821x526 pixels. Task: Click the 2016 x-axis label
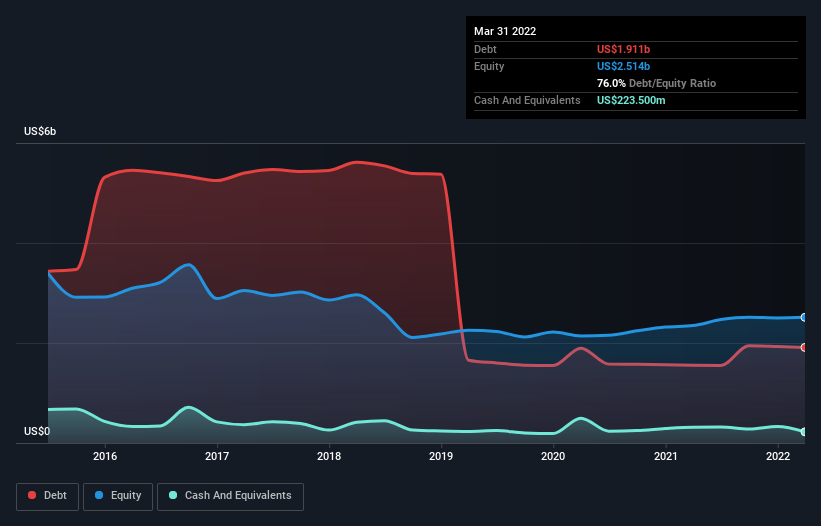(x=105, y=456)
